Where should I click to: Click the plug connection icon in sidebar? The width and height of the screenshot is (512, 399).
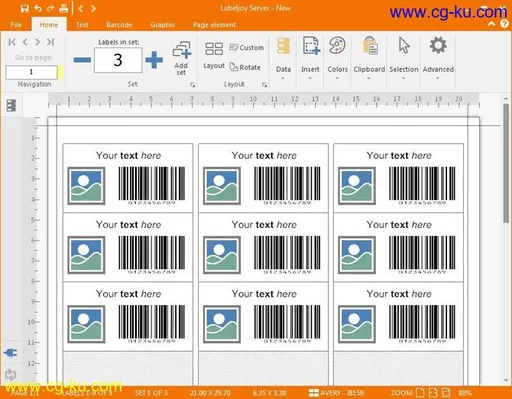(x=10, y=353)
